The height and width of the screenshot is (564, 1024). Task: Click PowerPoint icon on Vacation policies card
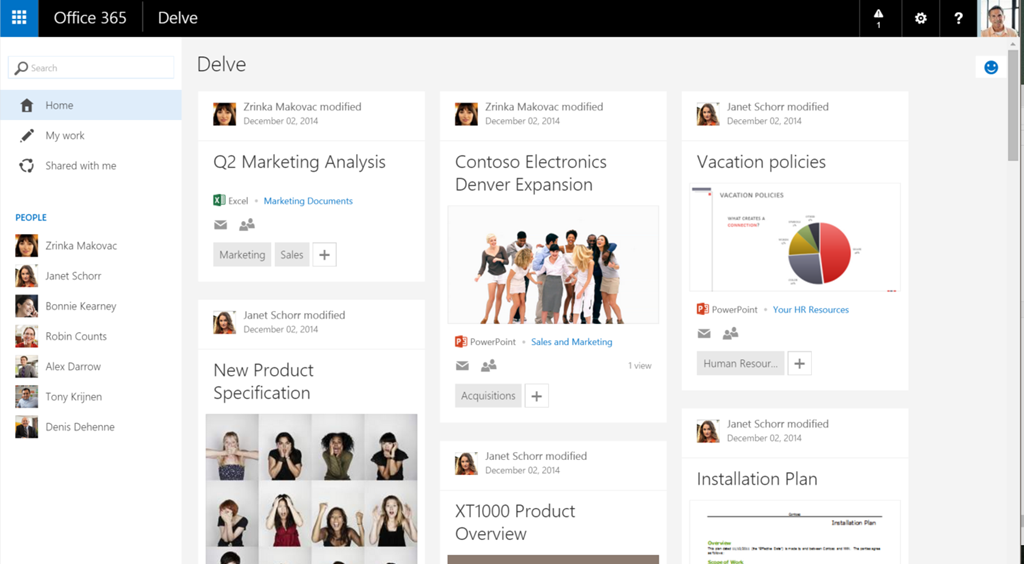click(703, 309)
